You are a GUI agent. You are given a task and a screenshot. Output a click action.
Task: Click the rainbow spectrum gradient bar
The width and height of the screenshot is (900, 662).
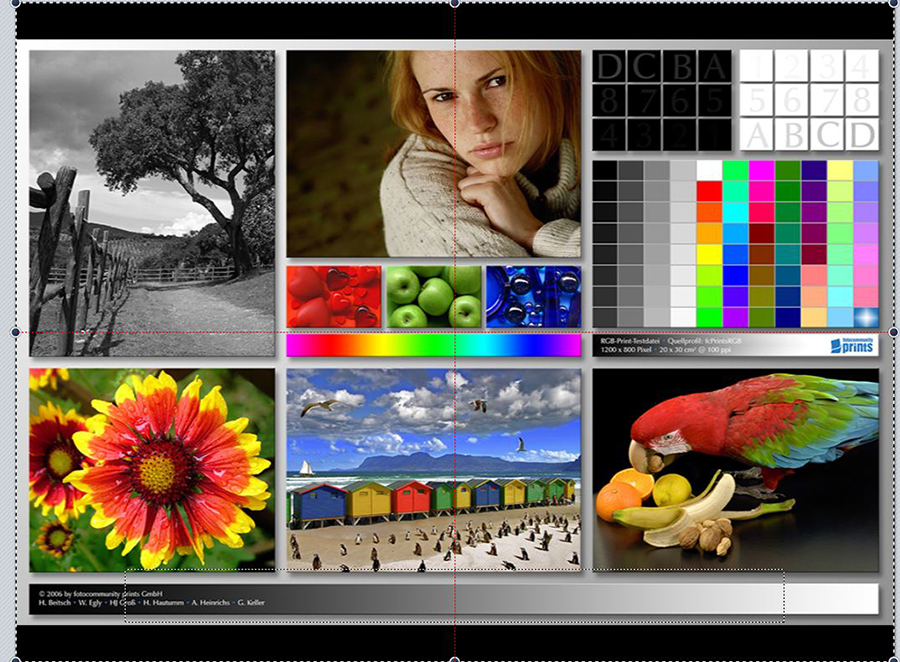click(433, 345)
